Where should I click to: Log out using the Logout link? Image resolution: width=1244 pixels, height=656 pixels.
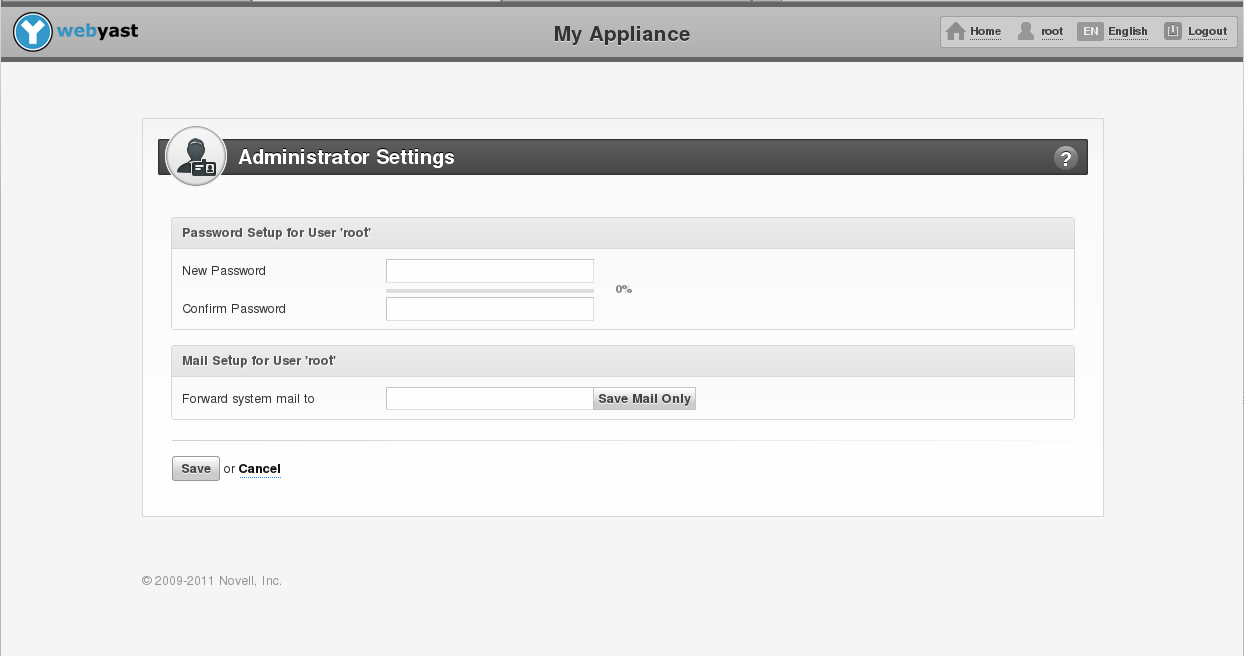tap(1207, 31)
